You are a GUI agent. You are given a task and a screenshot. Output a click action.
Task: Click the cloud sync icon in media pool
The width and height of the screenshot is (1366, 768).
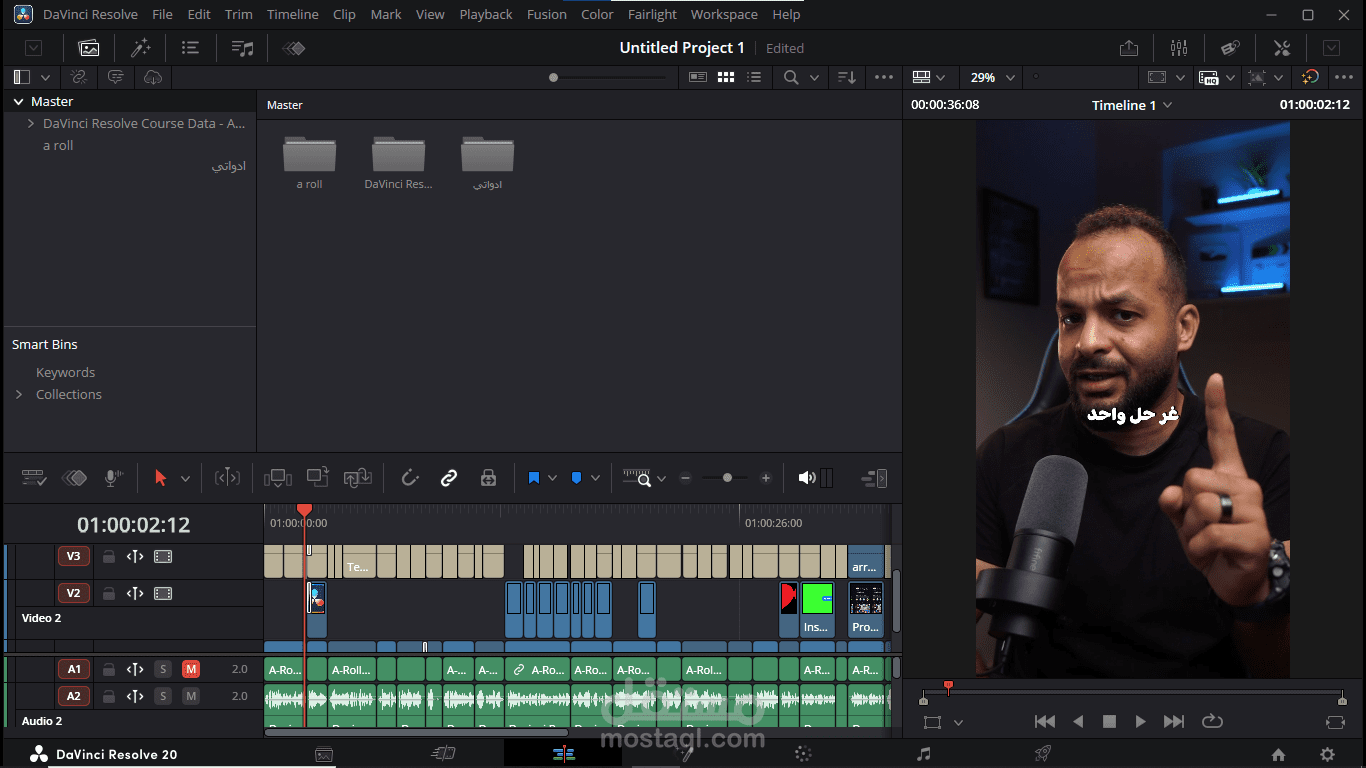tap(153, 77)
